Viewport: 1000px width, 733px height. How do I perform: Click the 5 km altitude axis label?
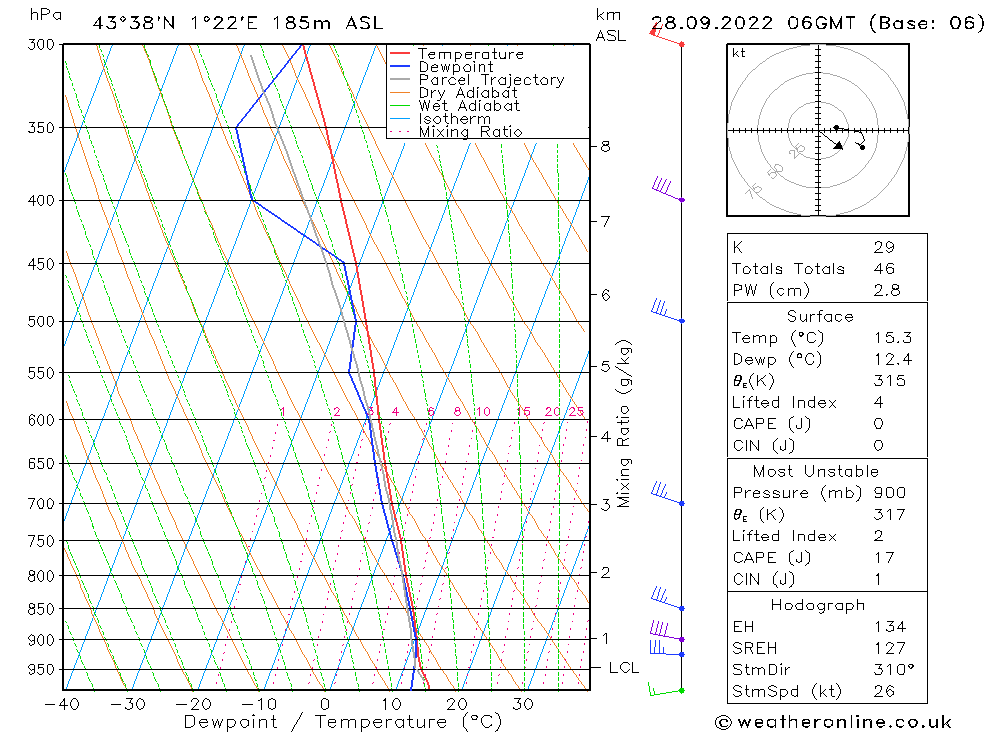tap(605, 367)
